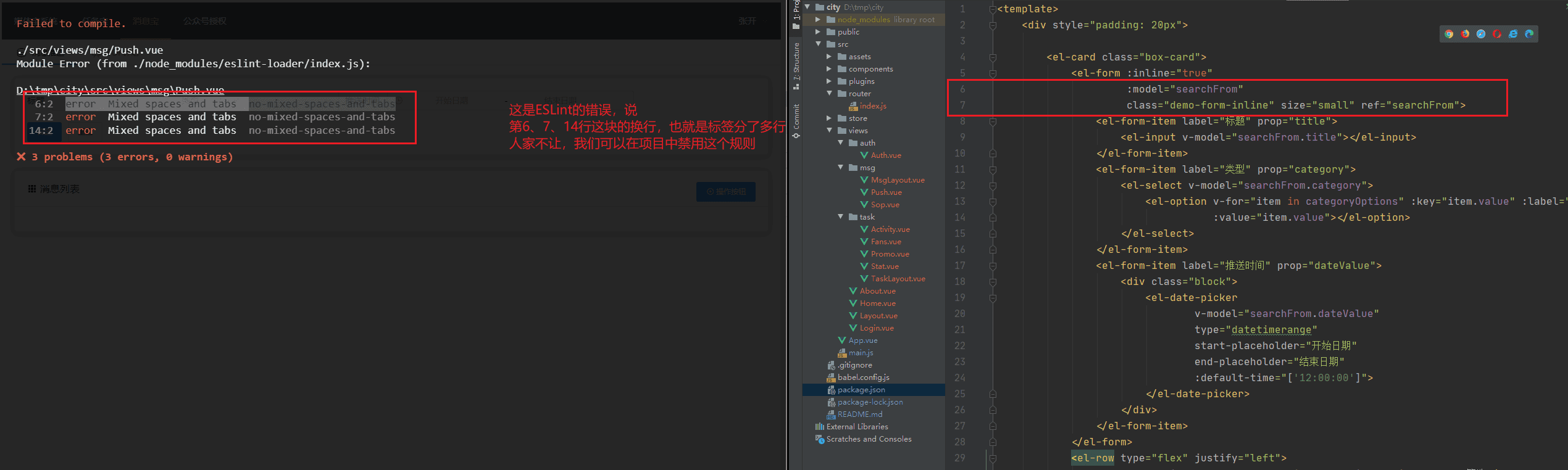Open preview in Internet Explorer icon

(1513, 34)
